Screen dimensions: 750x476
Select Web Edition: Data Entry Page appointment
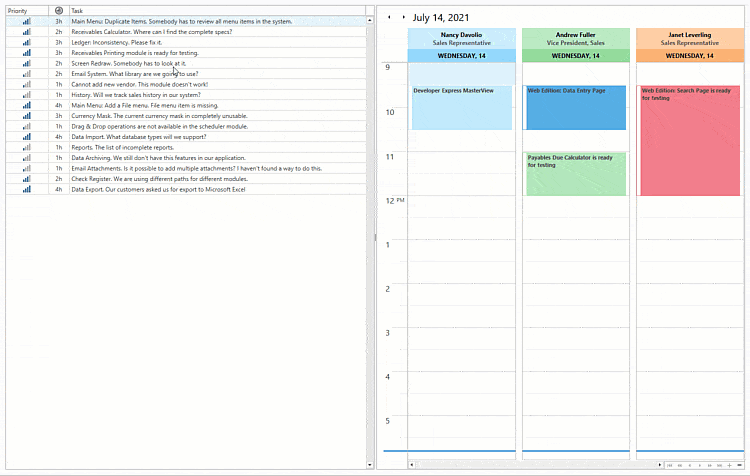coord(576,108)
